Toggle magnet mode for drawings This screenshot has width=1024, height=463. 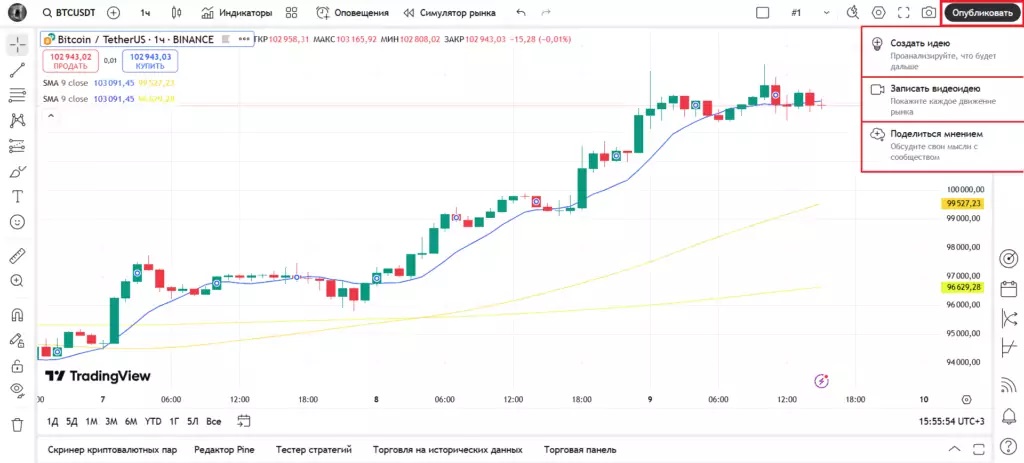click(18, 315)
